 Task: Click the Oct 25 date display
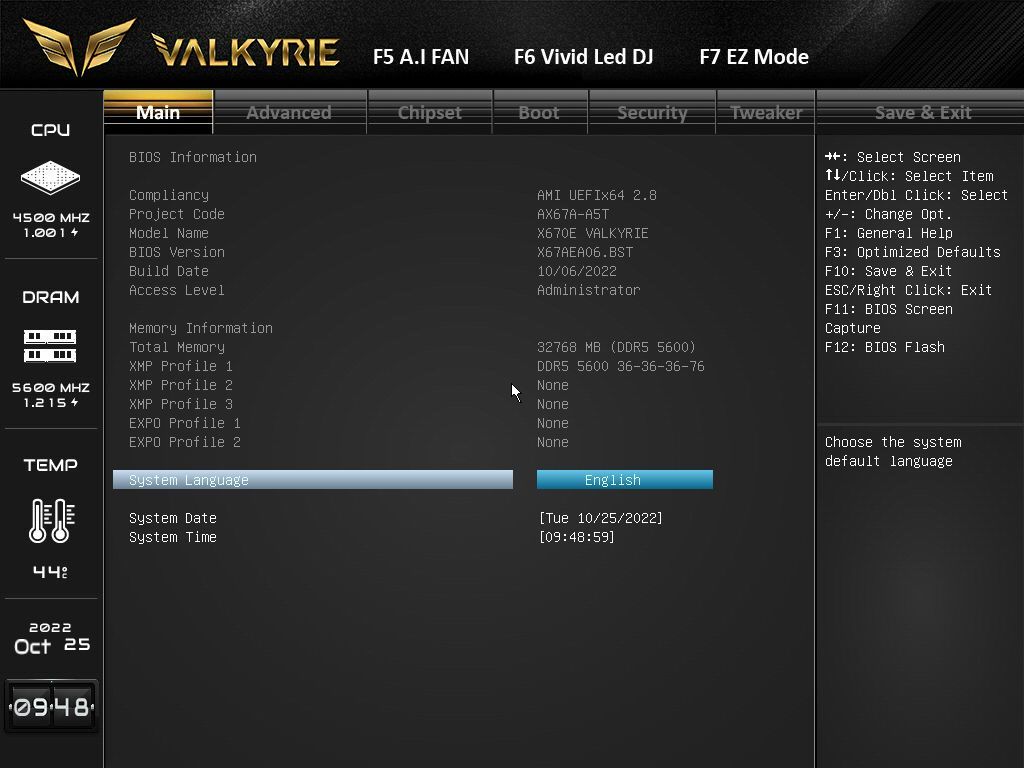click(52, 646)
